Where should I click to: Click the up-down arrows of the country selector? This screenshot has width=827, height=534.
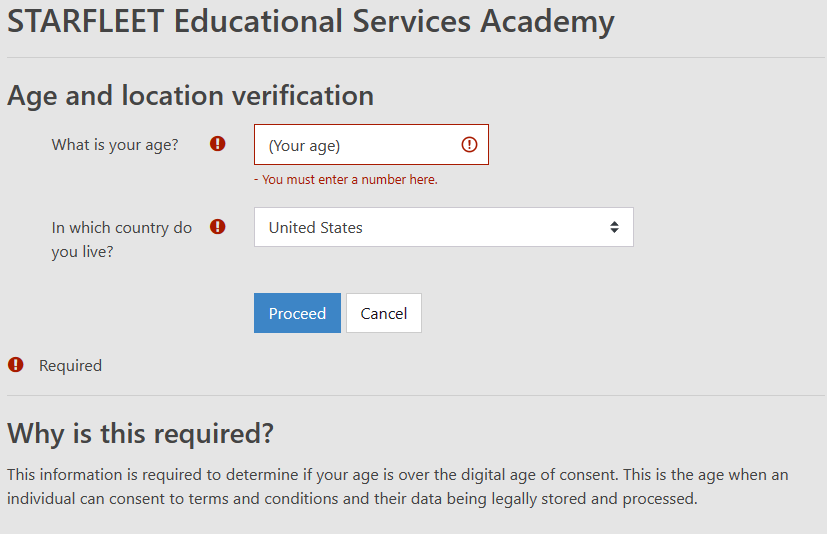(614, 227)
